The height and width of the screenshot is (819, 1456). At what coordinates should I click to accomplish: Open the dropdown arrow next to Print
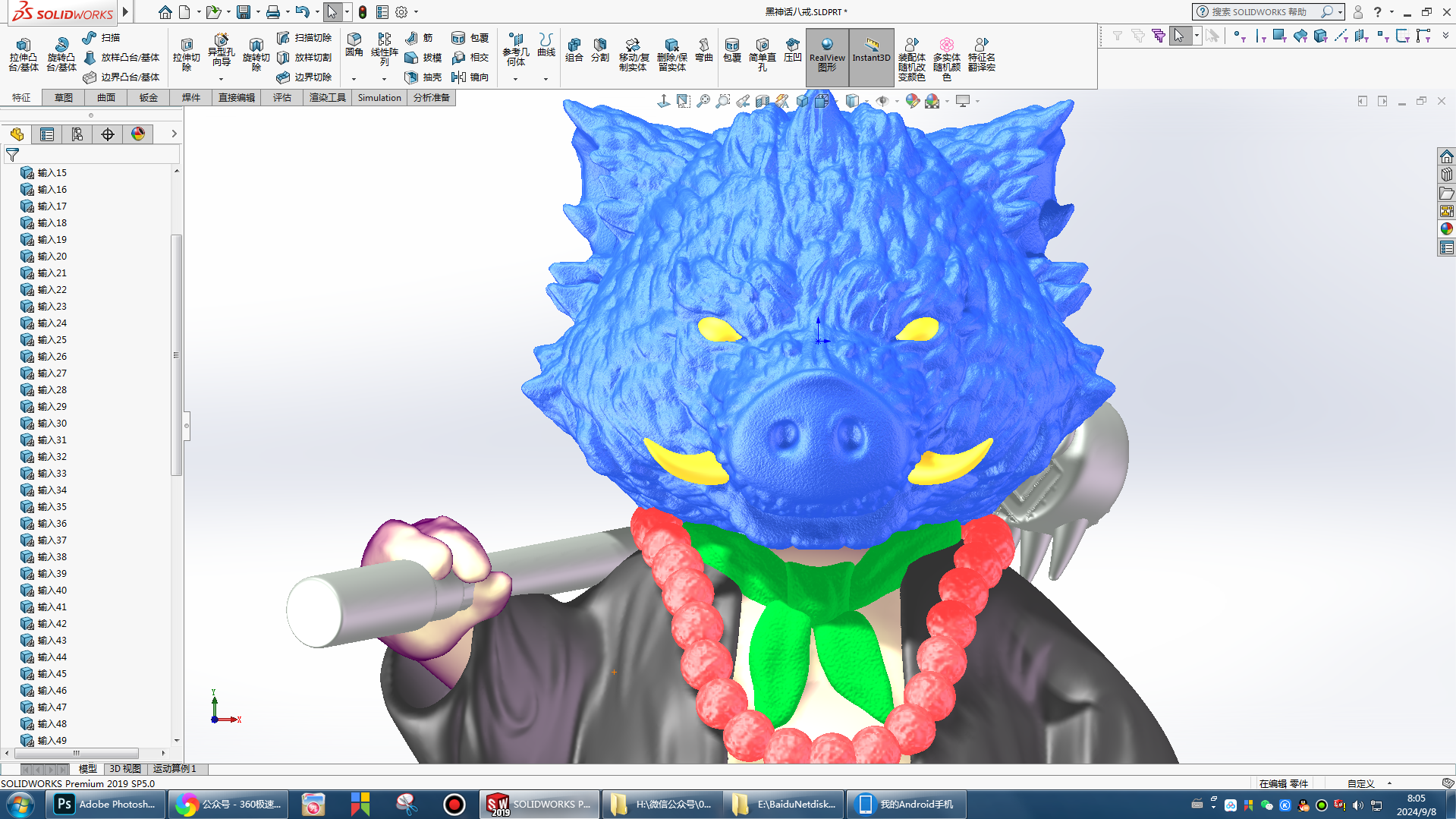[x=288, y=12]
